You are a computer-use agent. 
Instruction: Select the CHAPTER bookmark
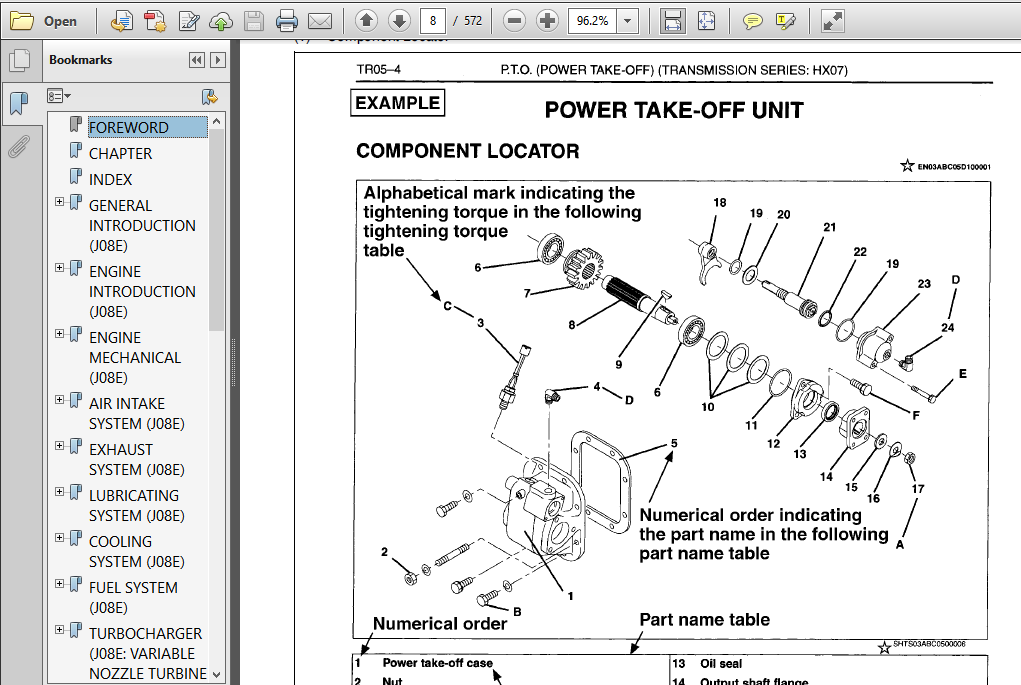tap(120, 154)
